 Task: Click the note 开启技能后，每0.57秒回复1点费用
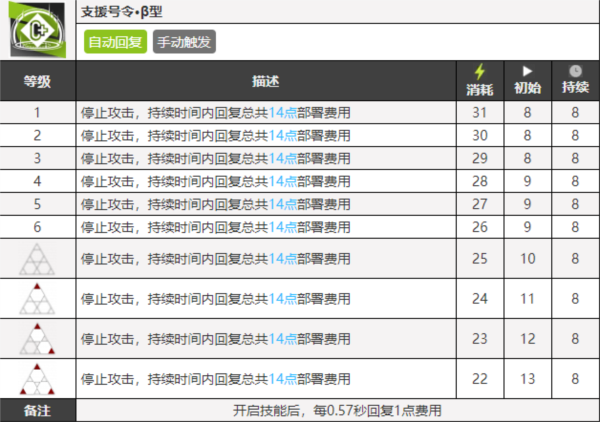pyautogui.click(x=338, y=411)
